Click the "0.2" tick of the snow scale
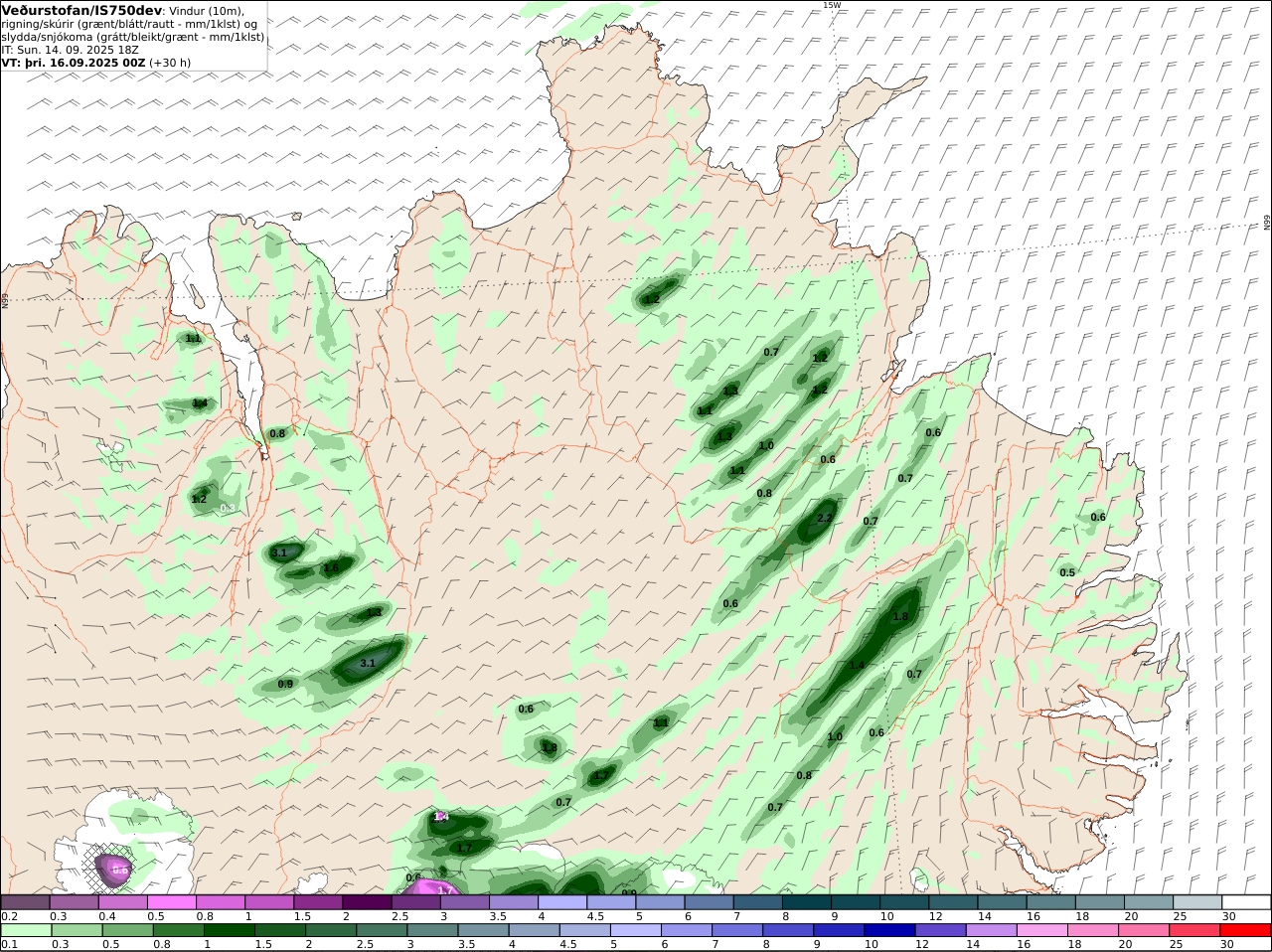Screen dimensions: 1272x952 coord(9,916)
